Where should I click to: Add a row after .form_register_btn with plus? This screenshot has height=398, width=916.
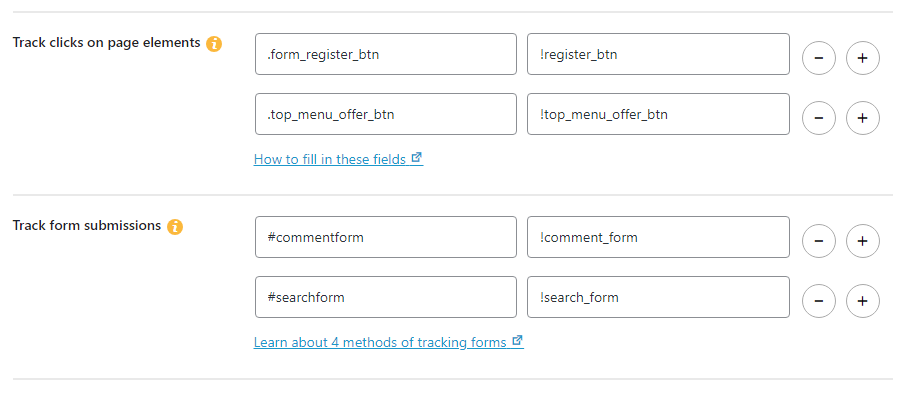tap(863, 58)
